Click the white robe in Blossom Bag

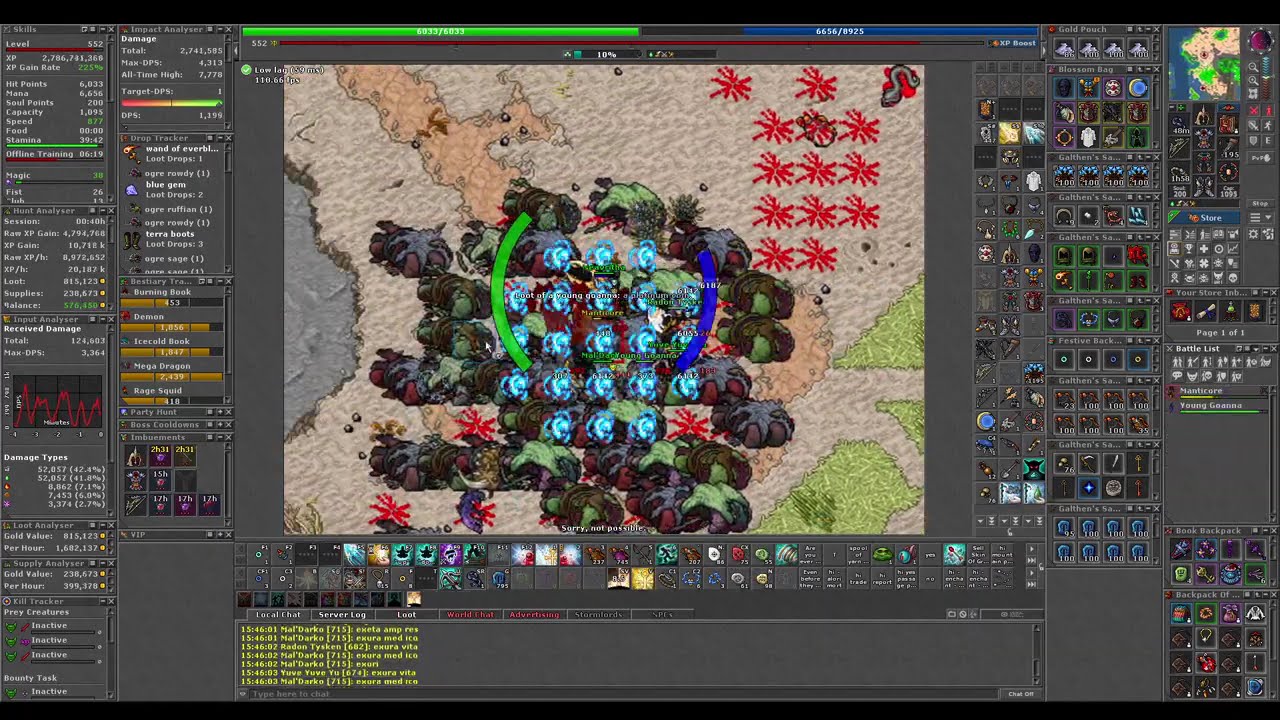1088,137
